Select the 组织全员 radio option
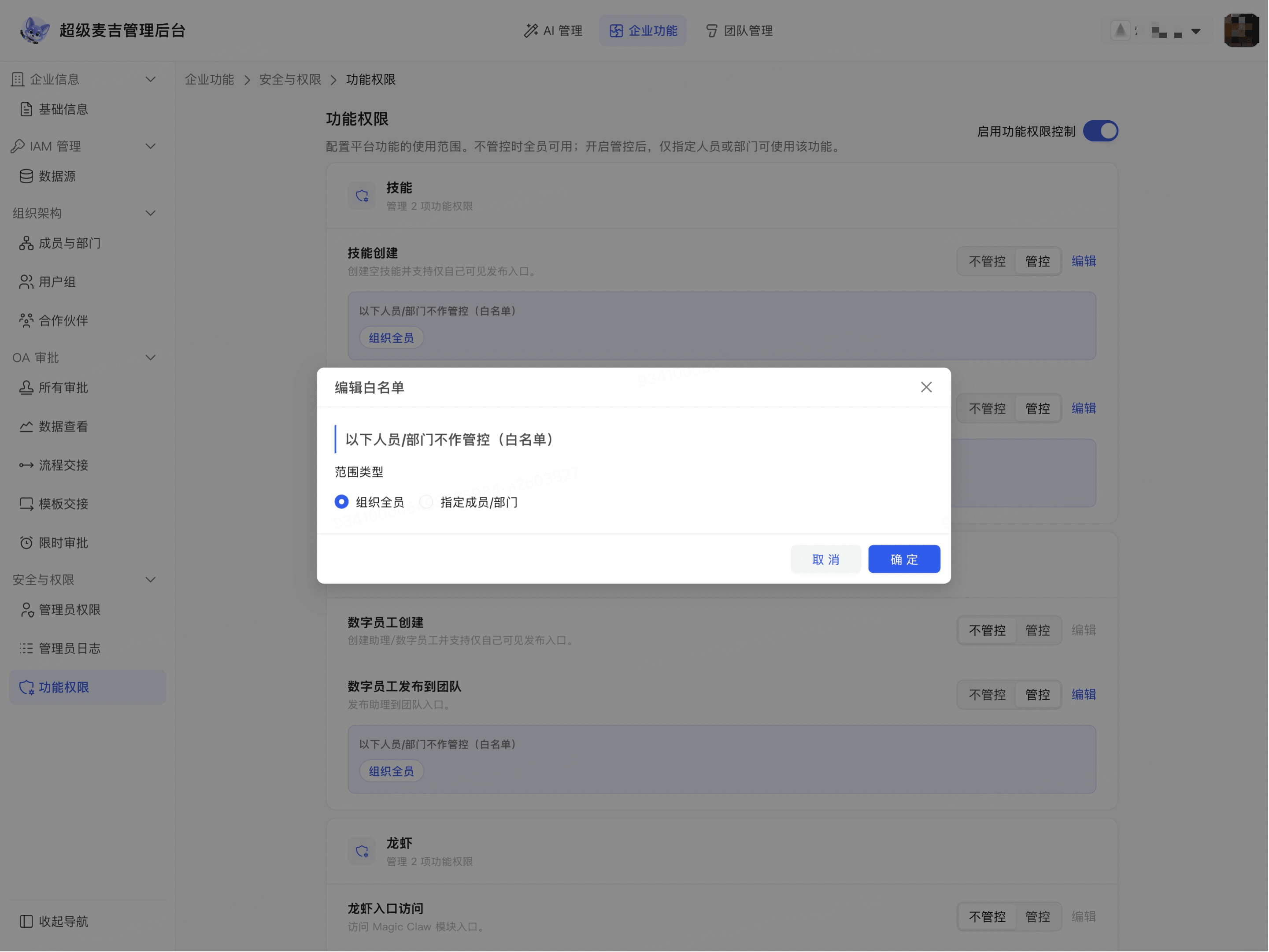This screenshot has height=952, width=1269. (x=341, y=502)
